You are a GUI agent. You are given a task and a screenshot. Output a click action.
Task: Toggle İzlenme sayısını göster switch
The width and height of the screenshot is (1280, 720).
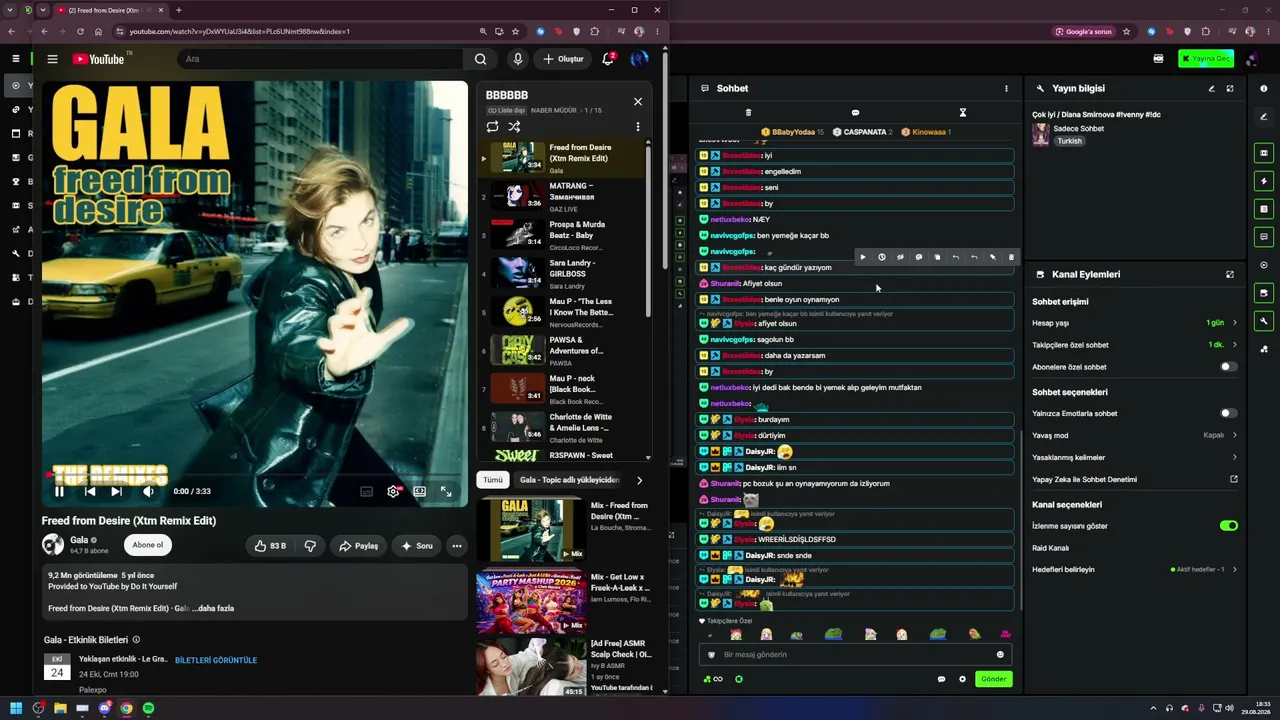[1229, 526]
